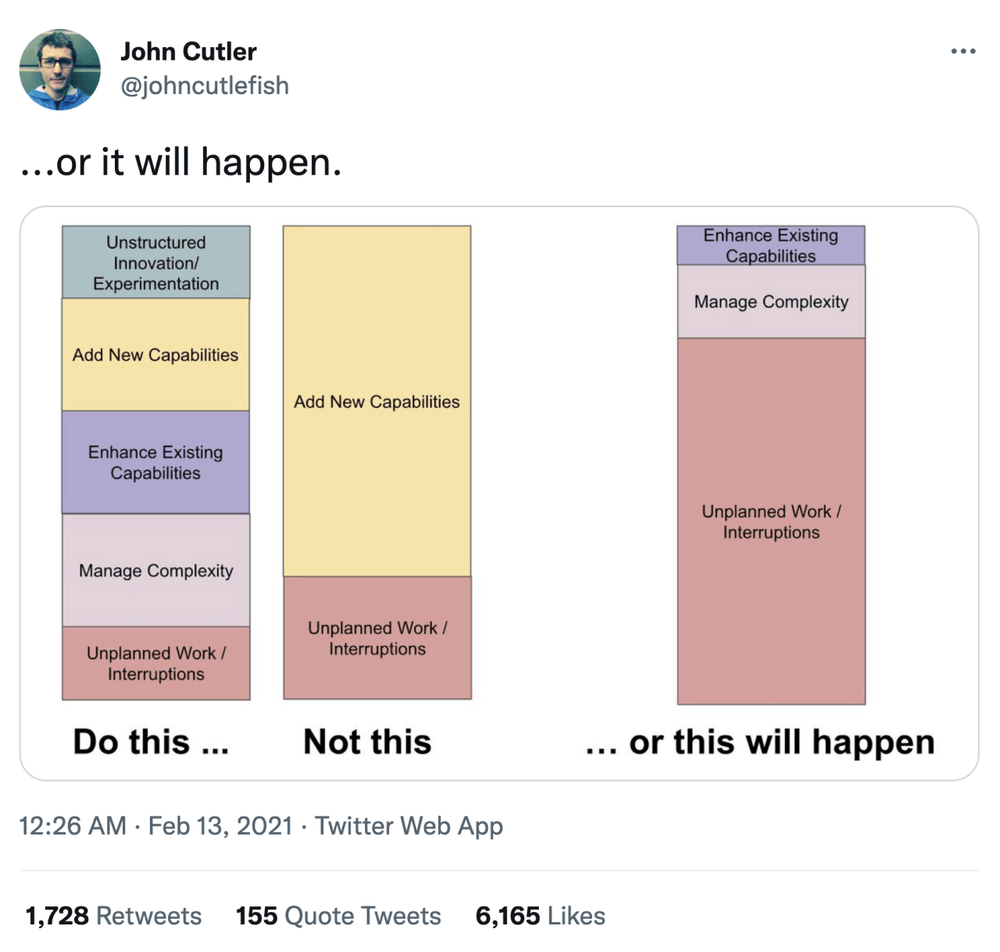Open John Cutler's profile name
Screen dimensions: 1000x952
188,51
